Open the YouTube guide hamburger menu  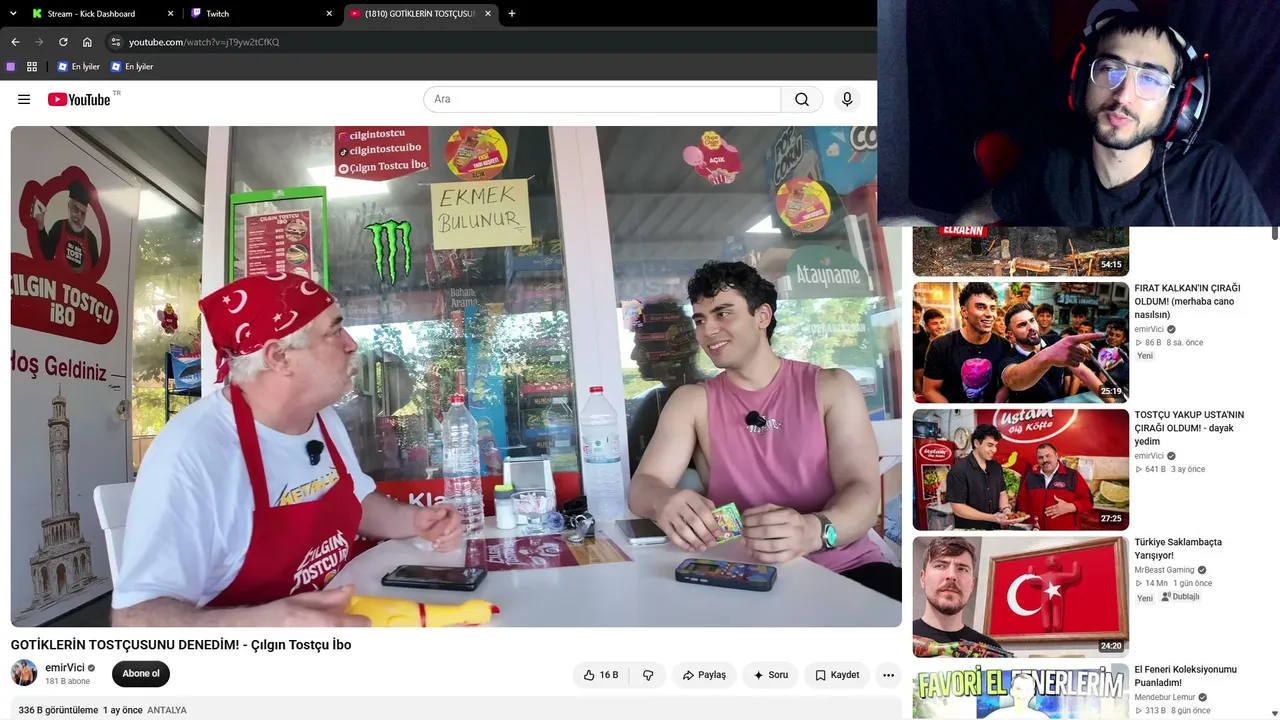click(24, 99)
